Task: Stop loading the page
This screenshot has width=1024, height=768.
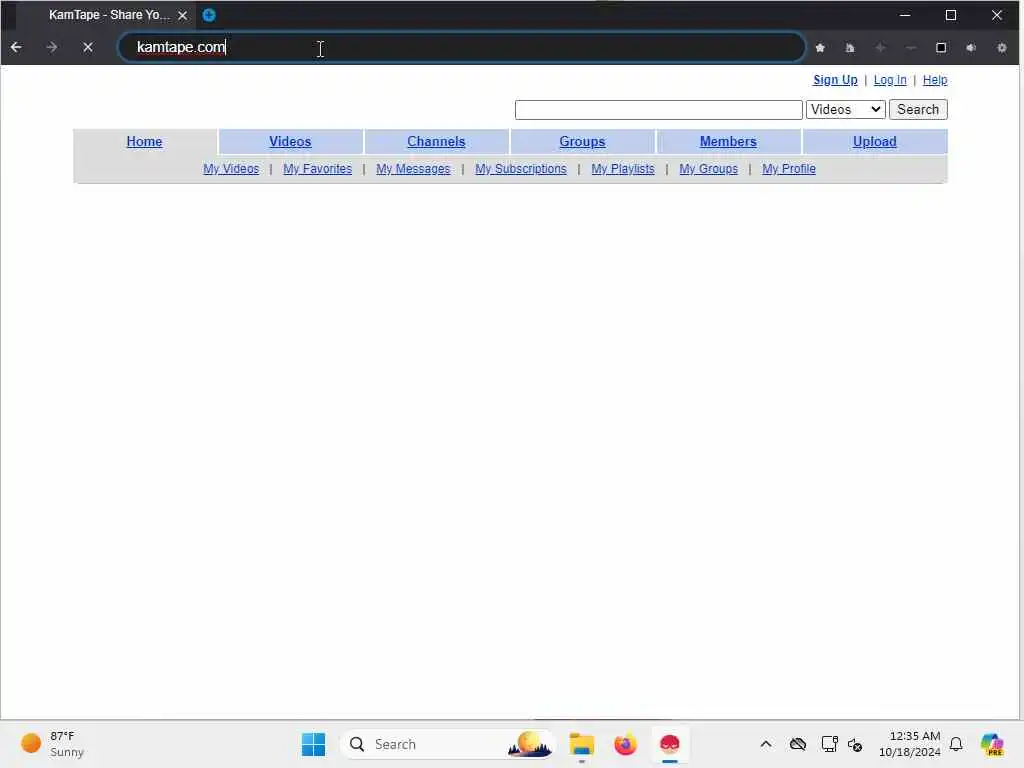Action: point(88,47)
